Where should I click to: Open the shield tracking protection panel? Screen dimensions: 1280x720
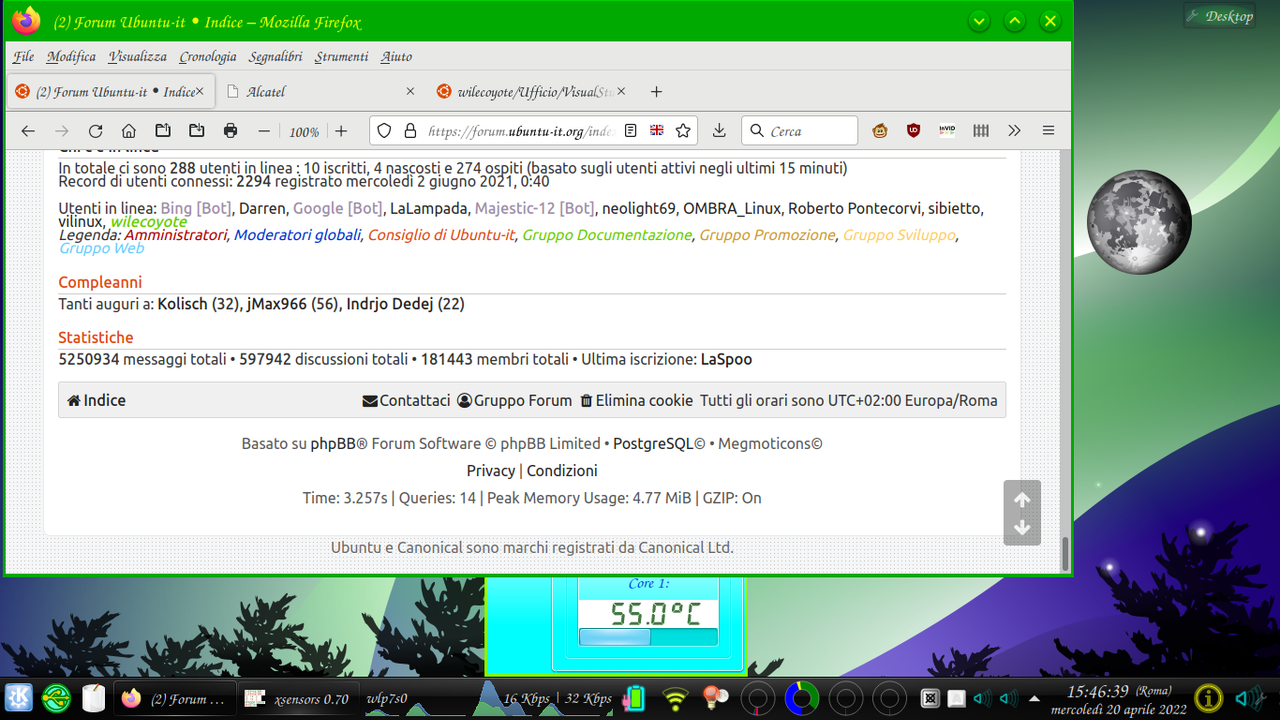tap(385, 131)
